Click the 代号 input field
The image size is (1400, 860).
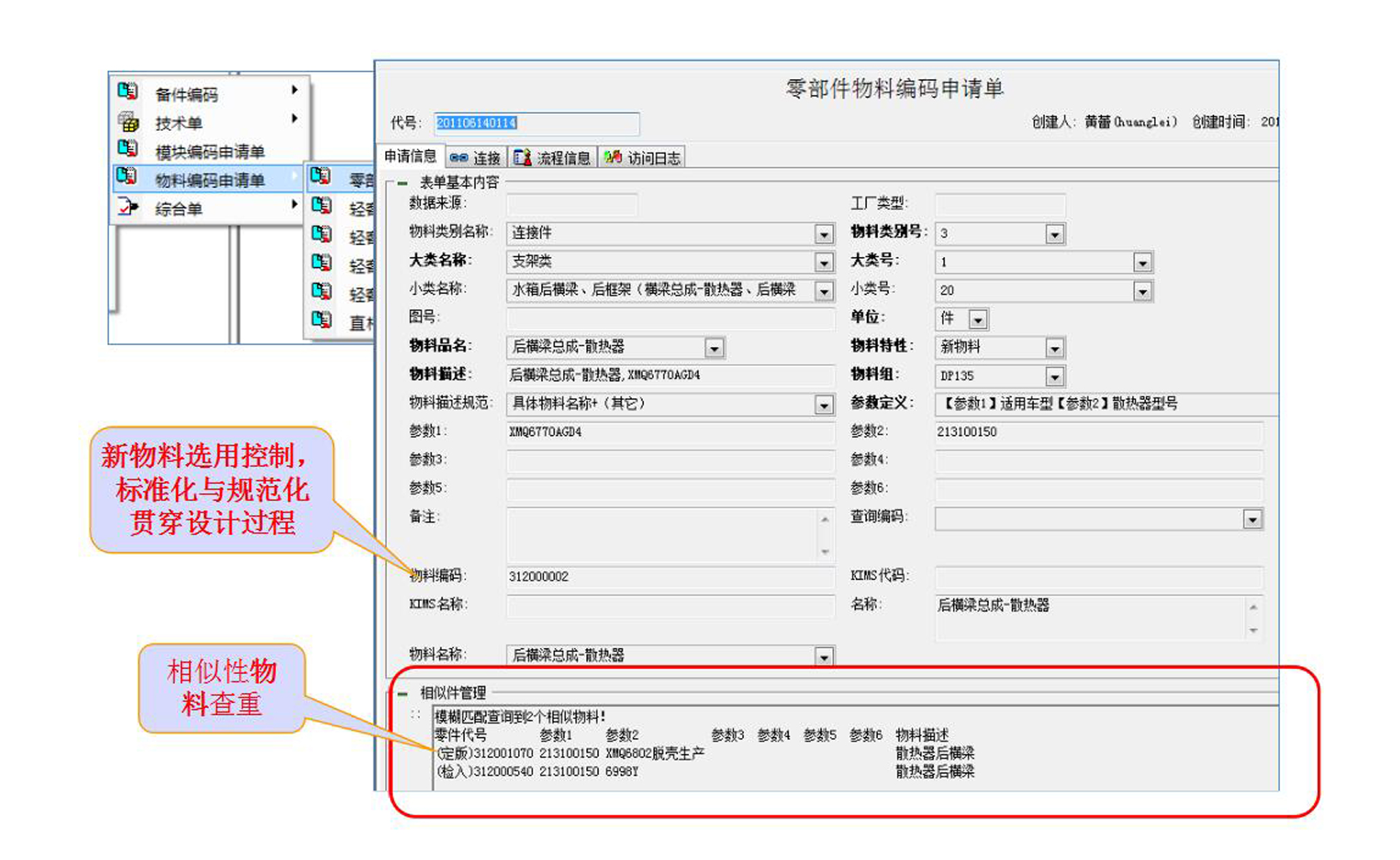point(536,123)
